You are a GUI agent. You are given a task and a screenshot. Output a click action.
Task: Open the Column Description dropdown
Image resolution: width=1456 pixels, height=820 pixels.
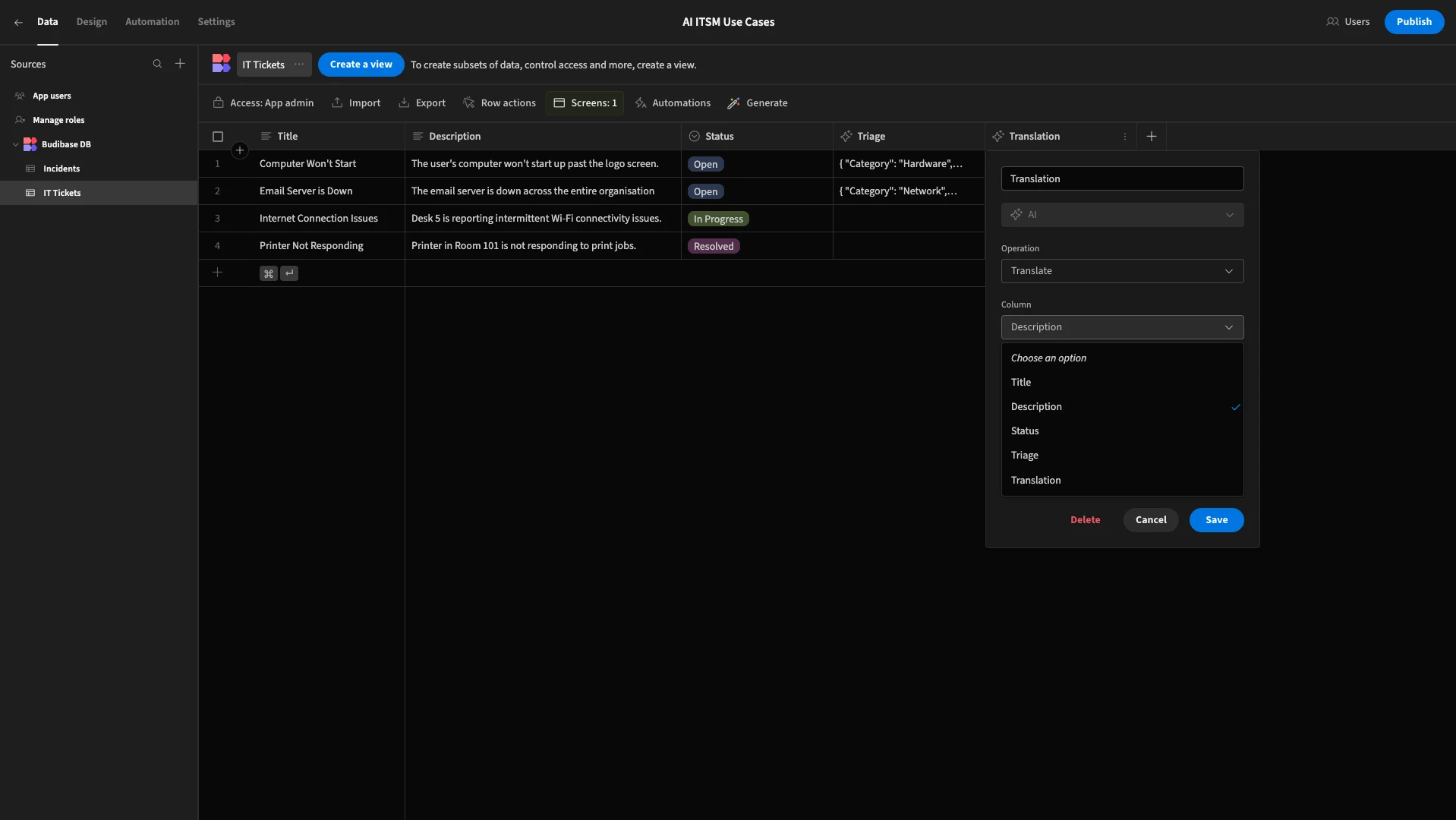tap(1122, 327)
